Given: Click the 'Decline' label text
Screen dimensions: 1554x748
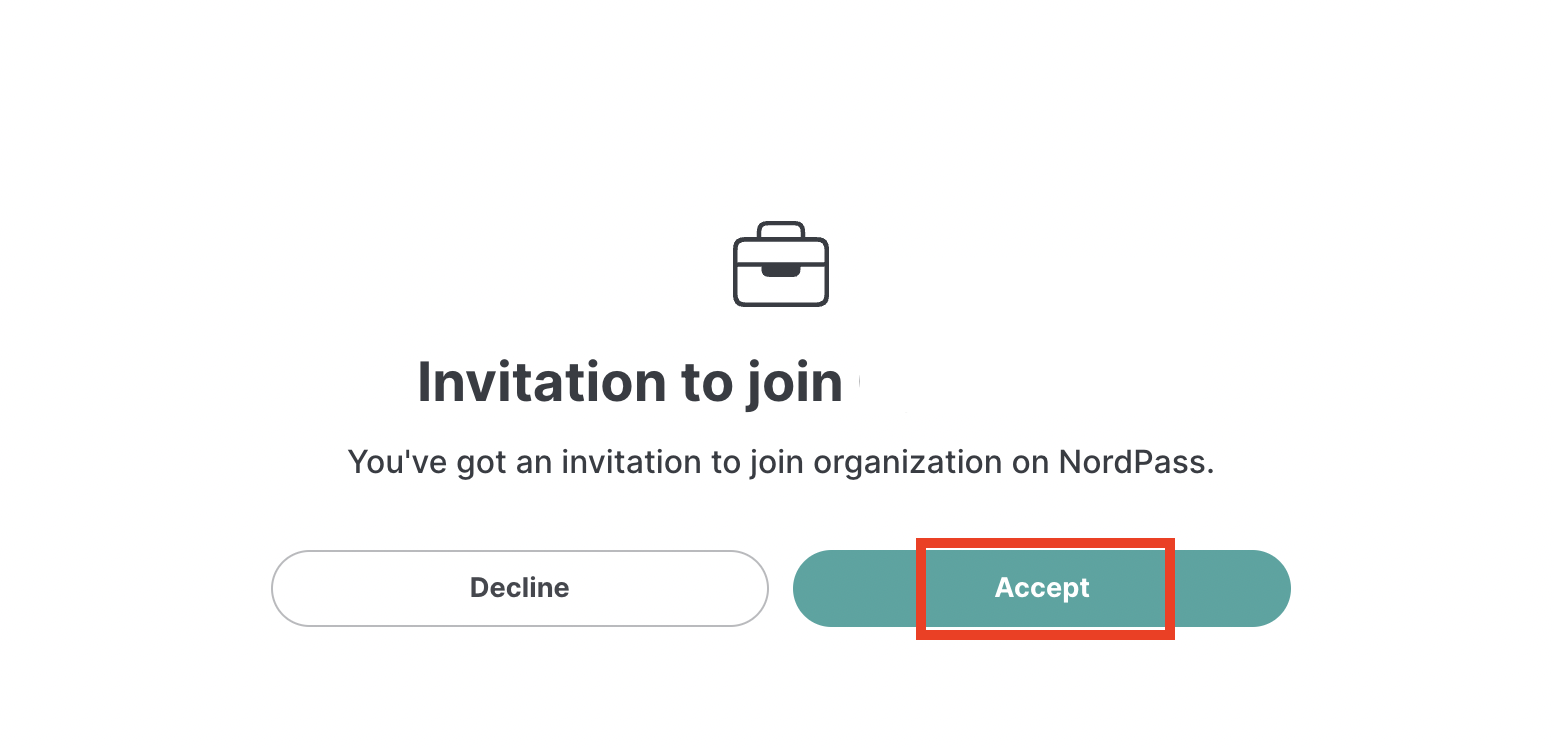Looking at the screenshot, I should [x=520, y=588].
